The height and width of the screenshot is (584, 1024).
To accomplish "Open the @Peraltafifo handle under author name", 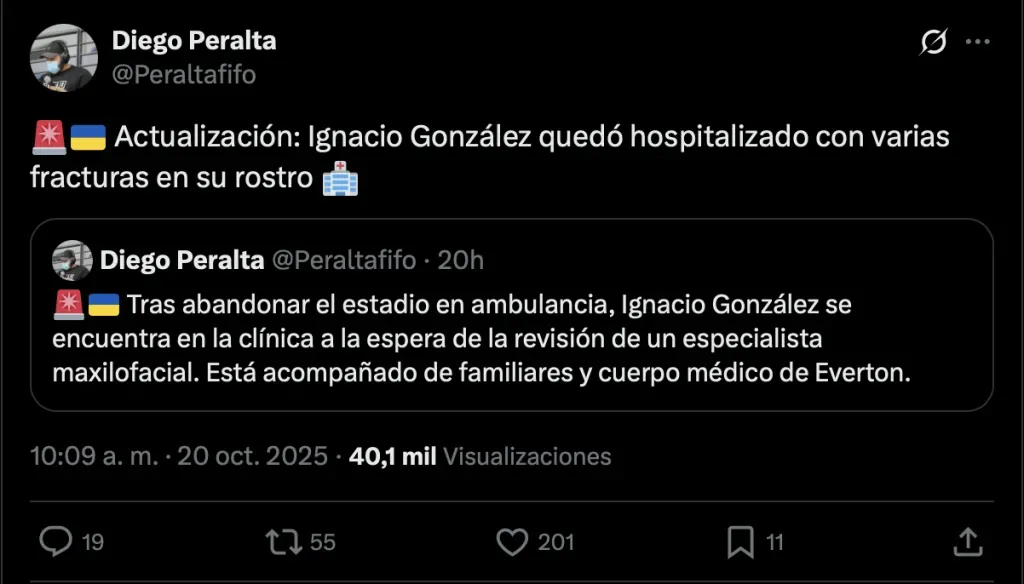I will [x=184, y=74].
